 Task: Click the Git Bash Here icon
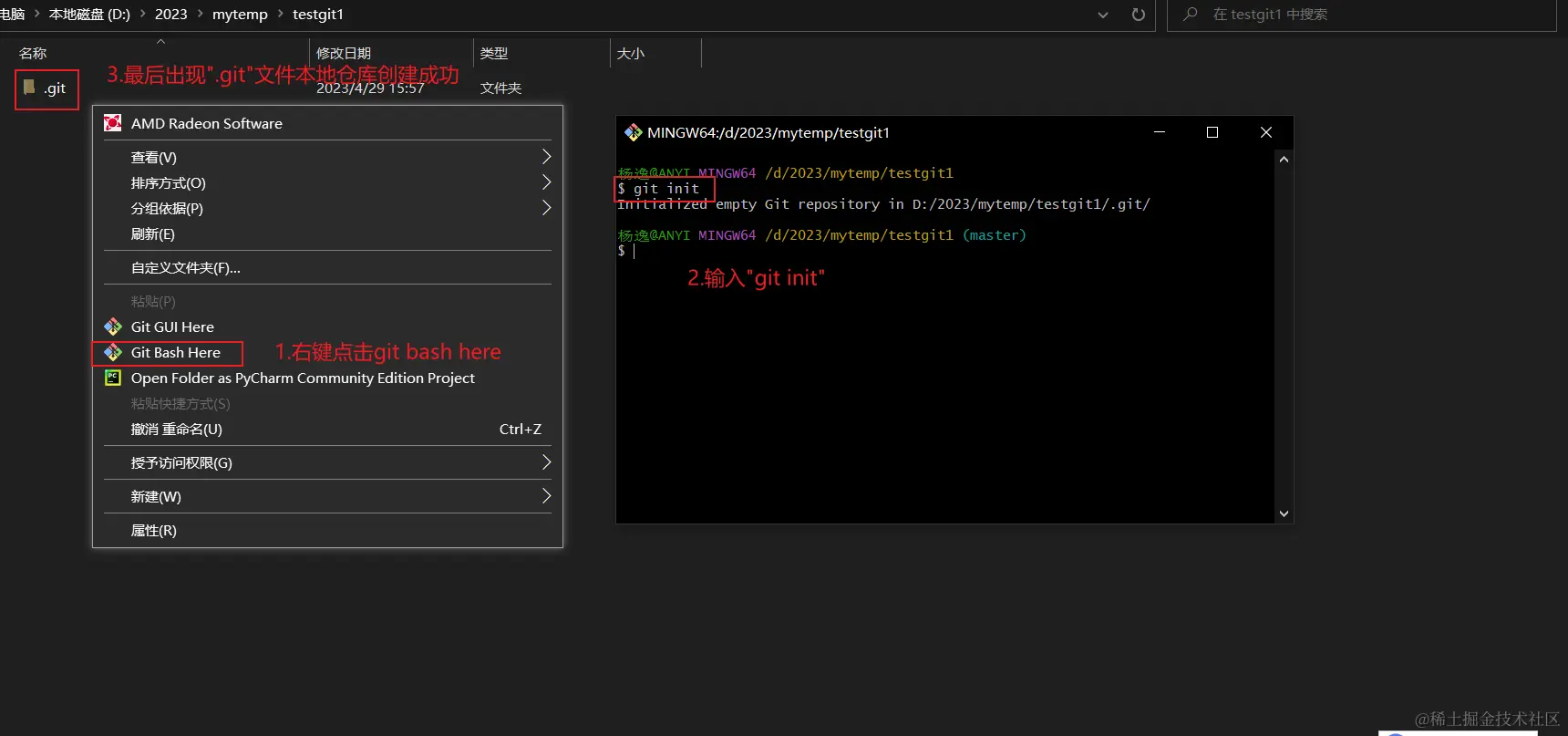tap(113, 352)
